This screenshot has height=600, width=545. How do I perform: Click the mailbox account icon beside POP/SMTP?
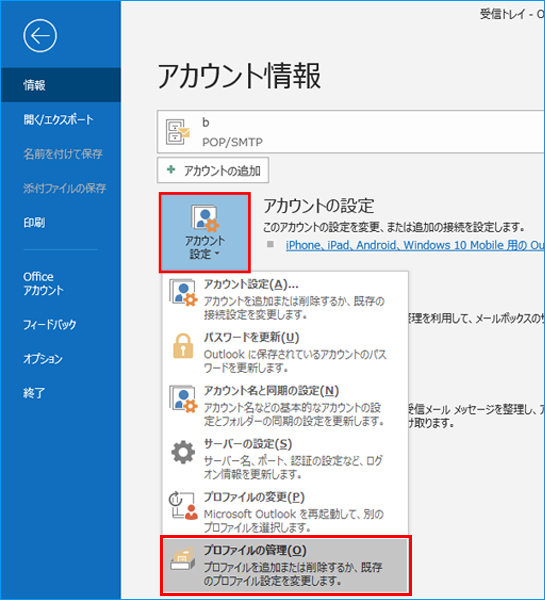pyautogui.click(x=178, y=132)
